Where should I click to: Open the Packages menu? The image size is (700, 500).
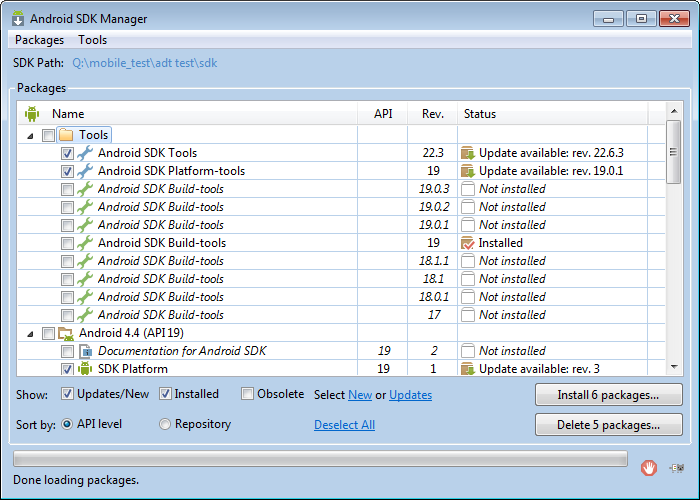(39, 40)
